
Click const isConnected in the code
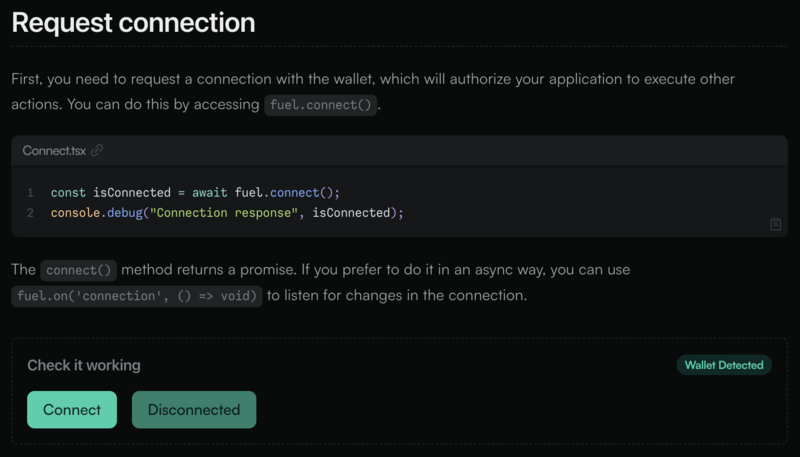(111, 193)
